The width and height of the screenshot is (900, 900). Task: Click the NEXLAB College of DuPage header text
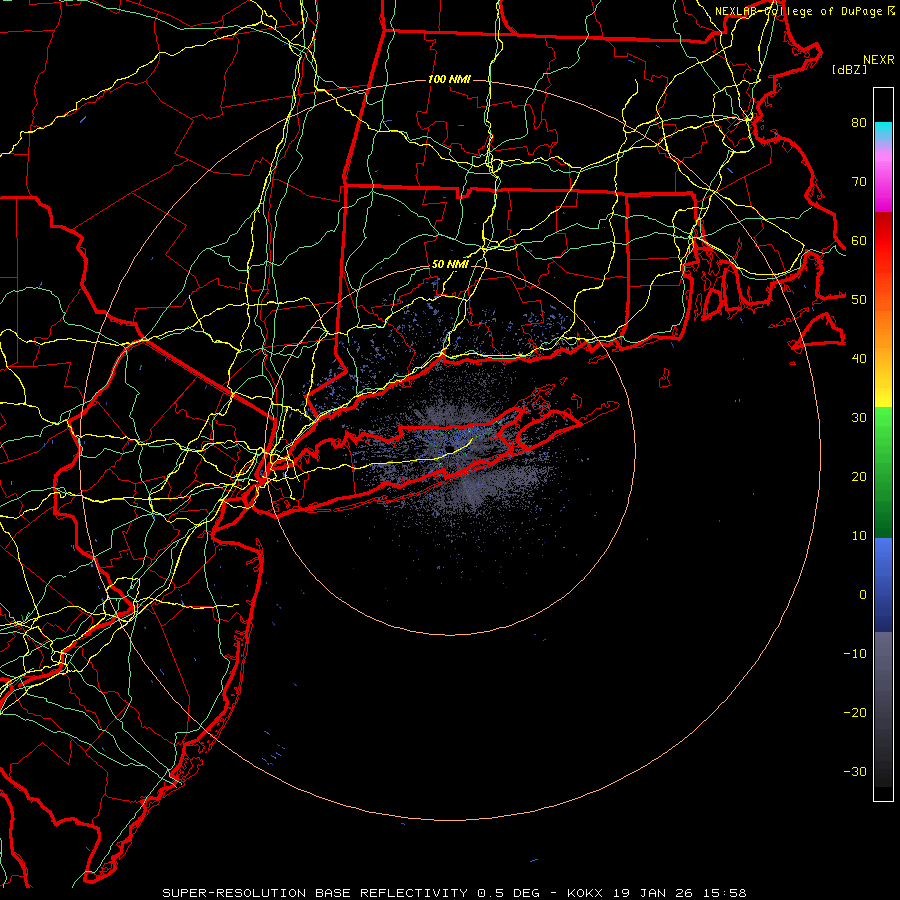pos(799,11)
